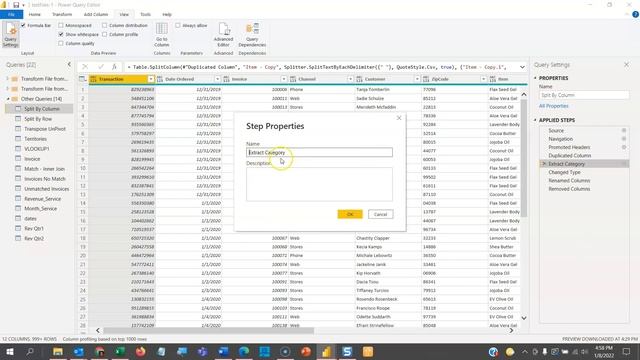Switch to the Help tab
This screenshot has width=640, height=360.
point(167,14)
